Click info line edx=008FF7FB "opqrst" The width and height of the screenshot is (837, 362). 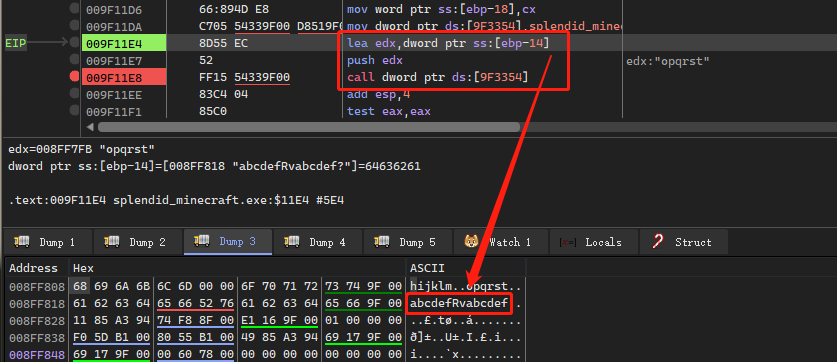[x=81, y=149]
